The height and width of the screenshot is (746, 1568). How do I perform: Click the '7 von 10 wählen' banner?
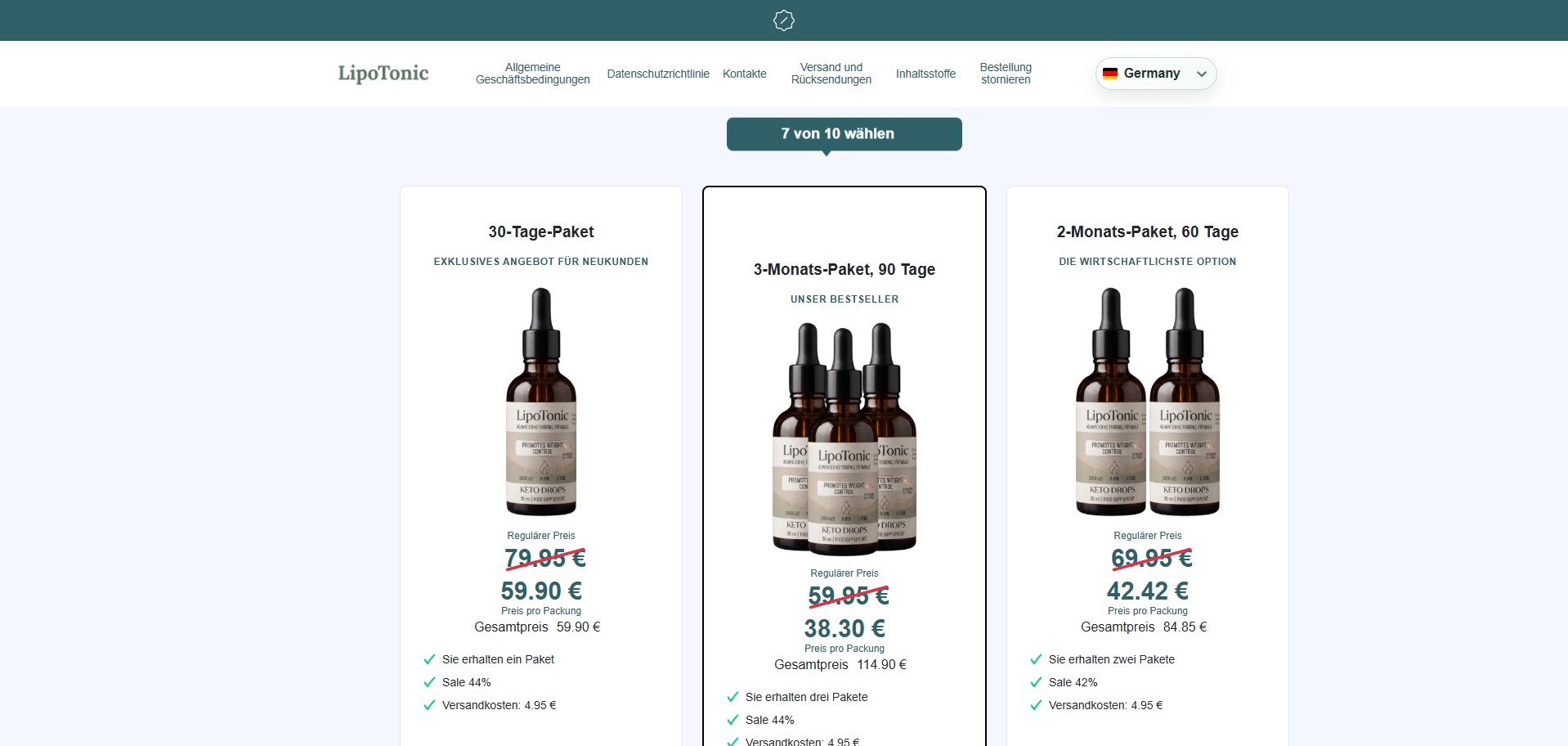844,134
